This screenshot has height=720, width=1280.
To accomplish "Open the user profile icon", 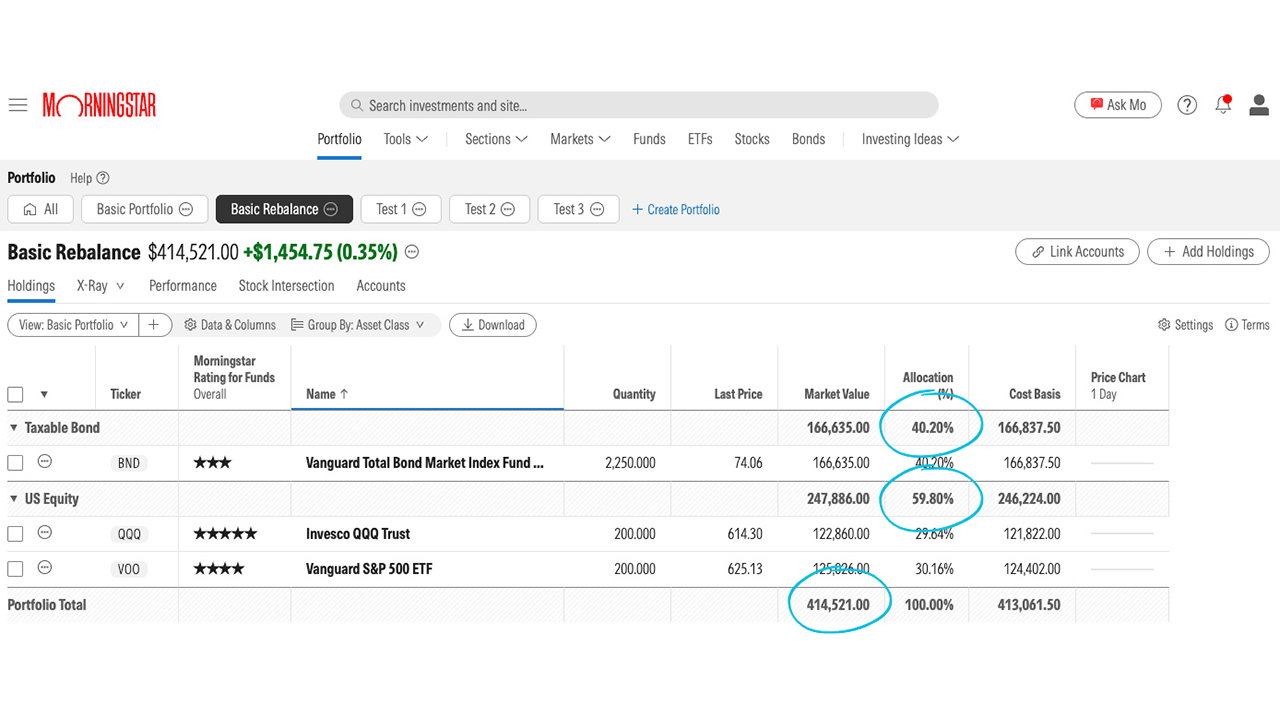I will (1258, 104).
